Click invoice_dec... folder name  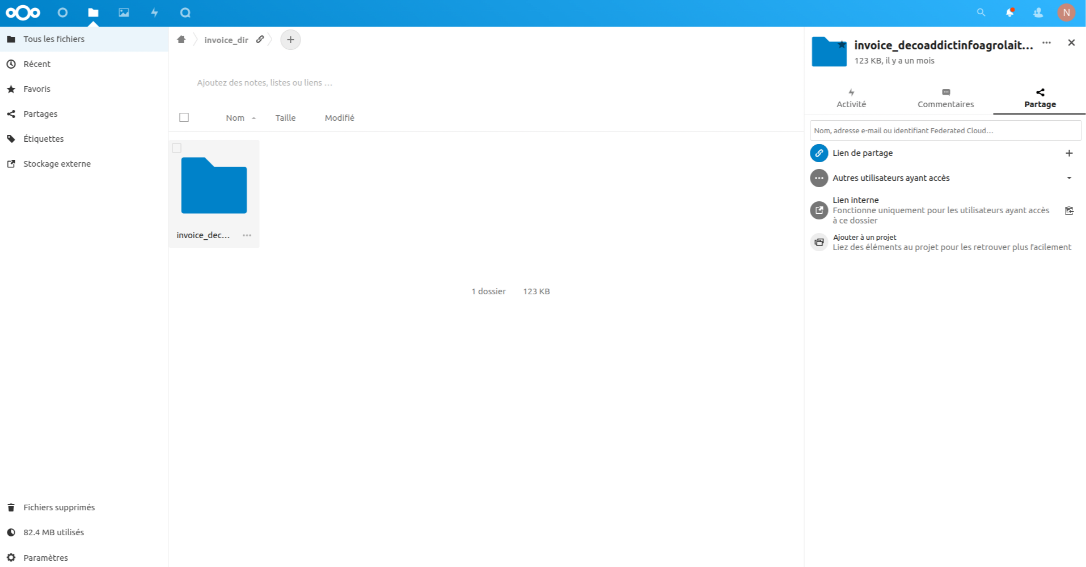pyautogui.click(x=203, y=235)
